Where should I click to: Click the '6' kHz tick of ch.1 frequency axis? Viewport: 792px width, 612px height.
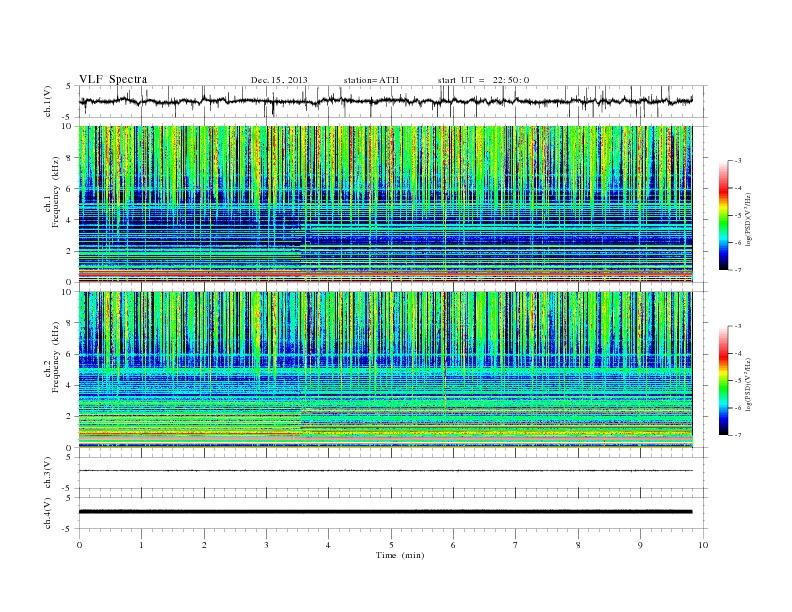pyautogui.click(x=69, y=189)
